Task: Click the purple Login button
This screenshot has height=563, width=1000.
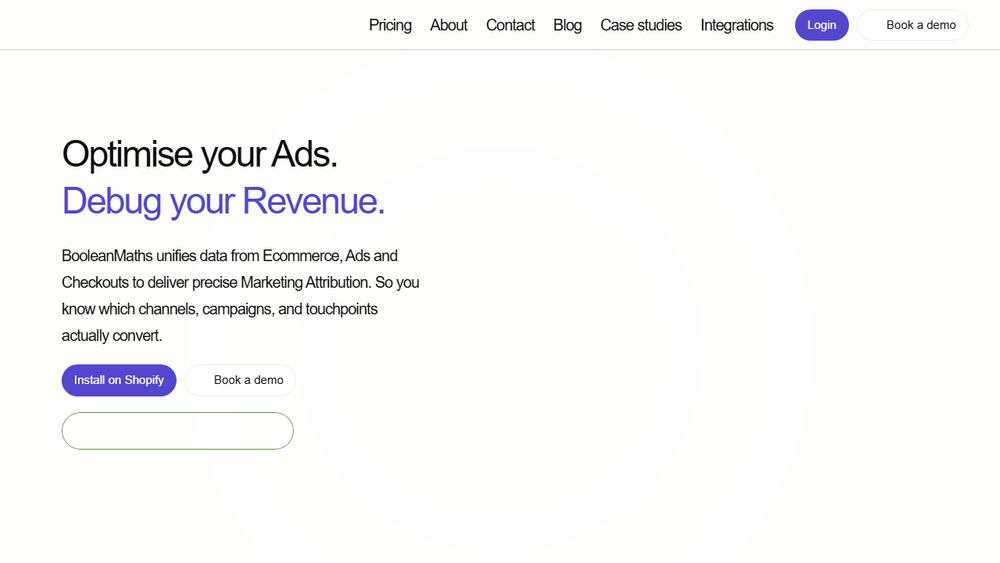Action: click(821, 25)
